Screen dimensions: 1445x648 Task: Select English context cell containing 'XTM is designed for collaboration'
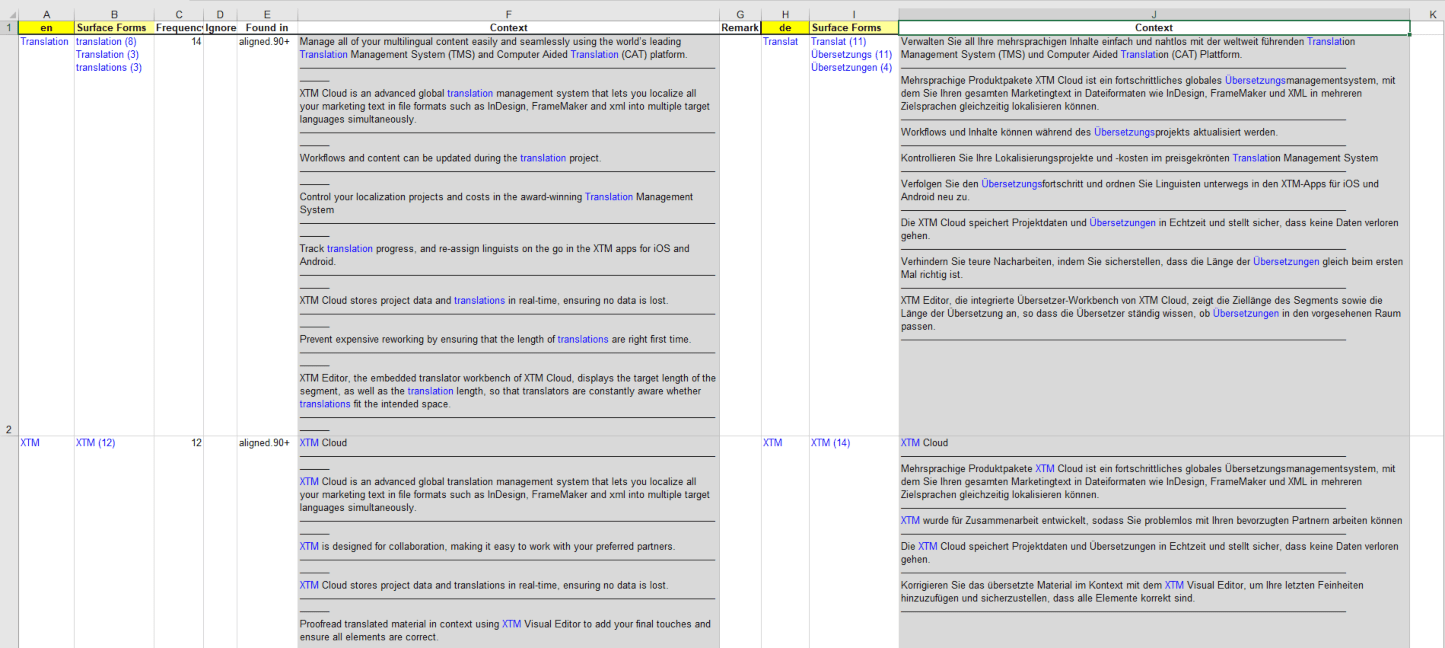pos(508,542)
